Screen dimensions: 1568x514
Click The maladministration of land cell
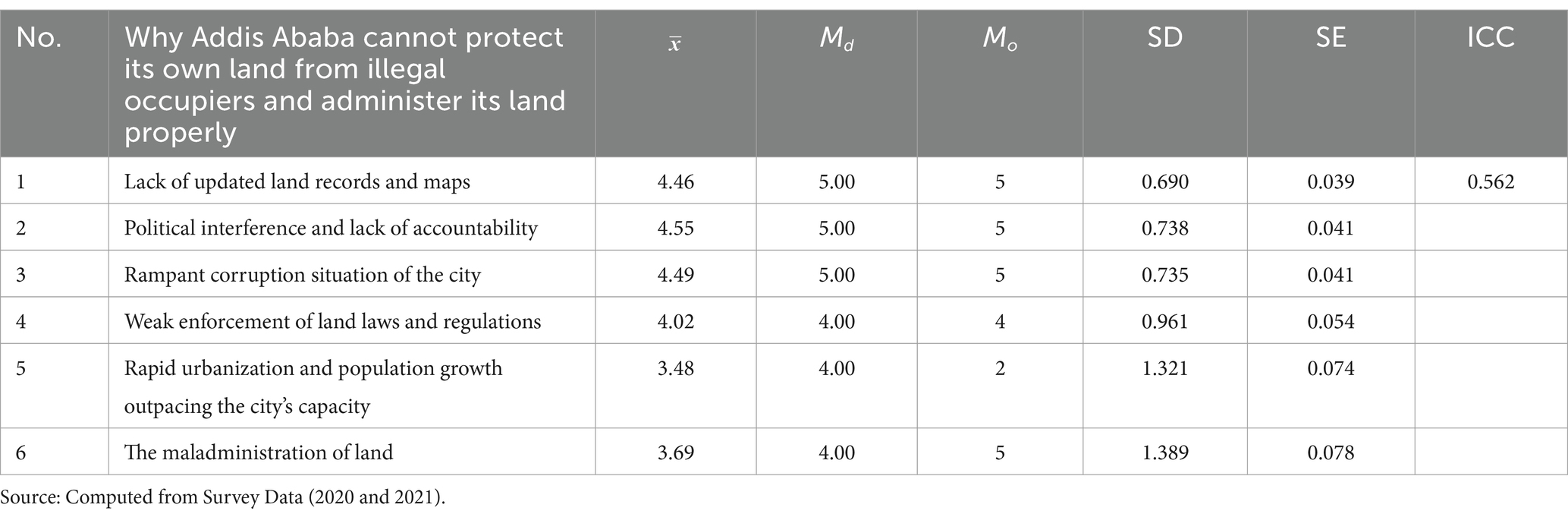tap(258, 453)
